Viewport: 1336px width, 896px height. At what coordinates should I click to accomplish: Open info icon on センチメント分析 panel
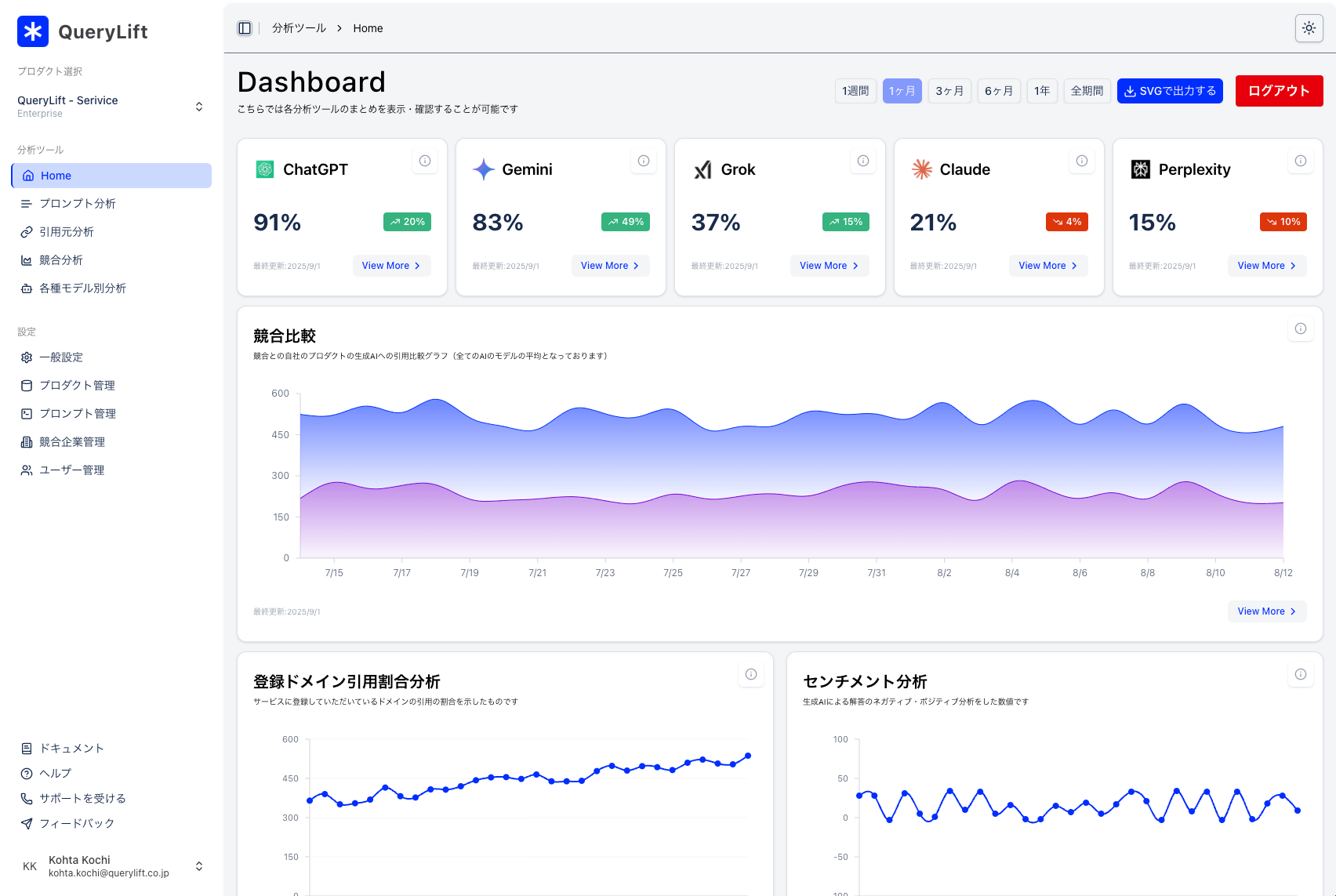(1301, 674)
